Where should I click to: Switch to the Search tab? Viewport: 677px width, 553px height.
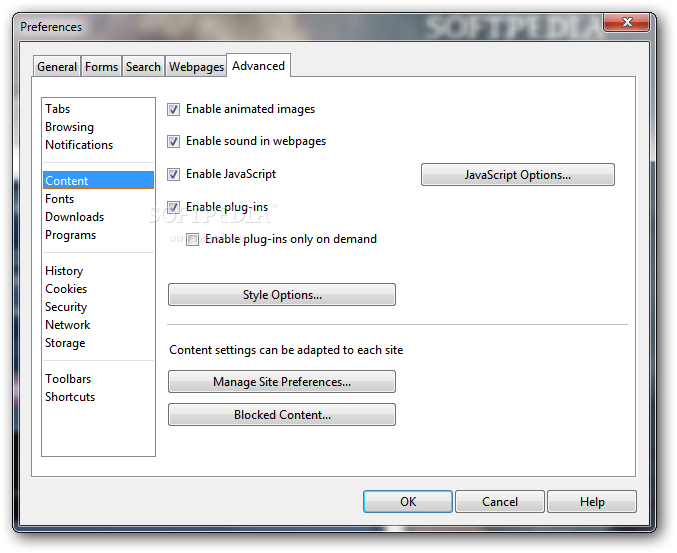point(143,67)
